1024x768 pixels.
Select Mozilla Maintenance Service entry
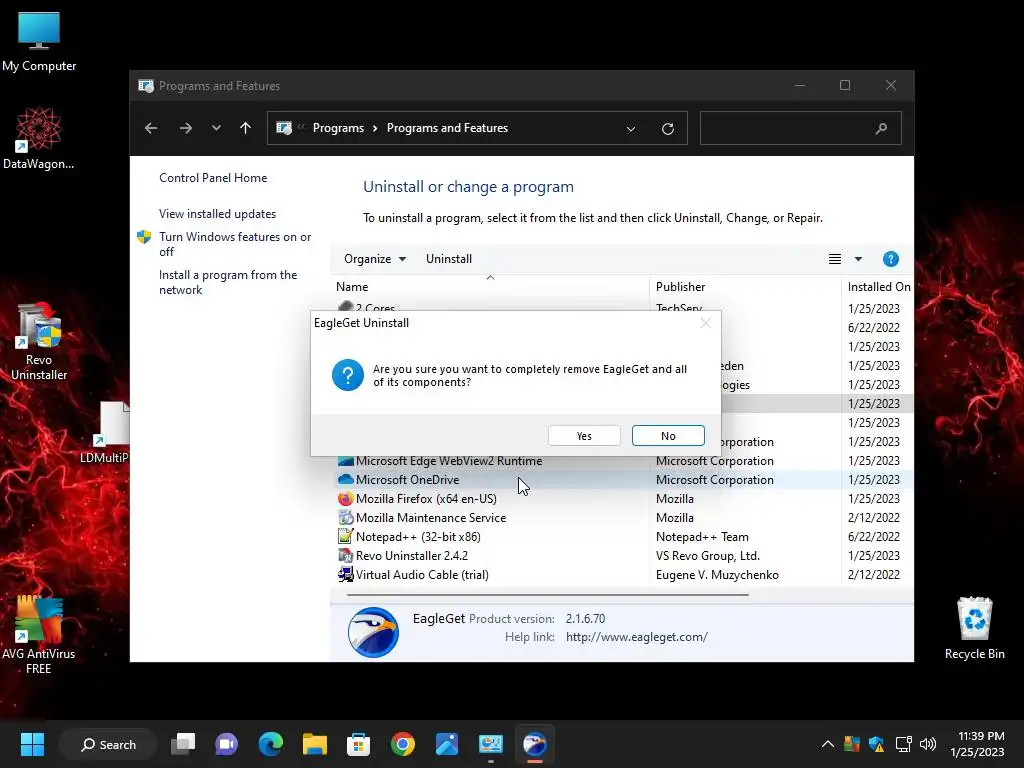[x=624, y=517]
